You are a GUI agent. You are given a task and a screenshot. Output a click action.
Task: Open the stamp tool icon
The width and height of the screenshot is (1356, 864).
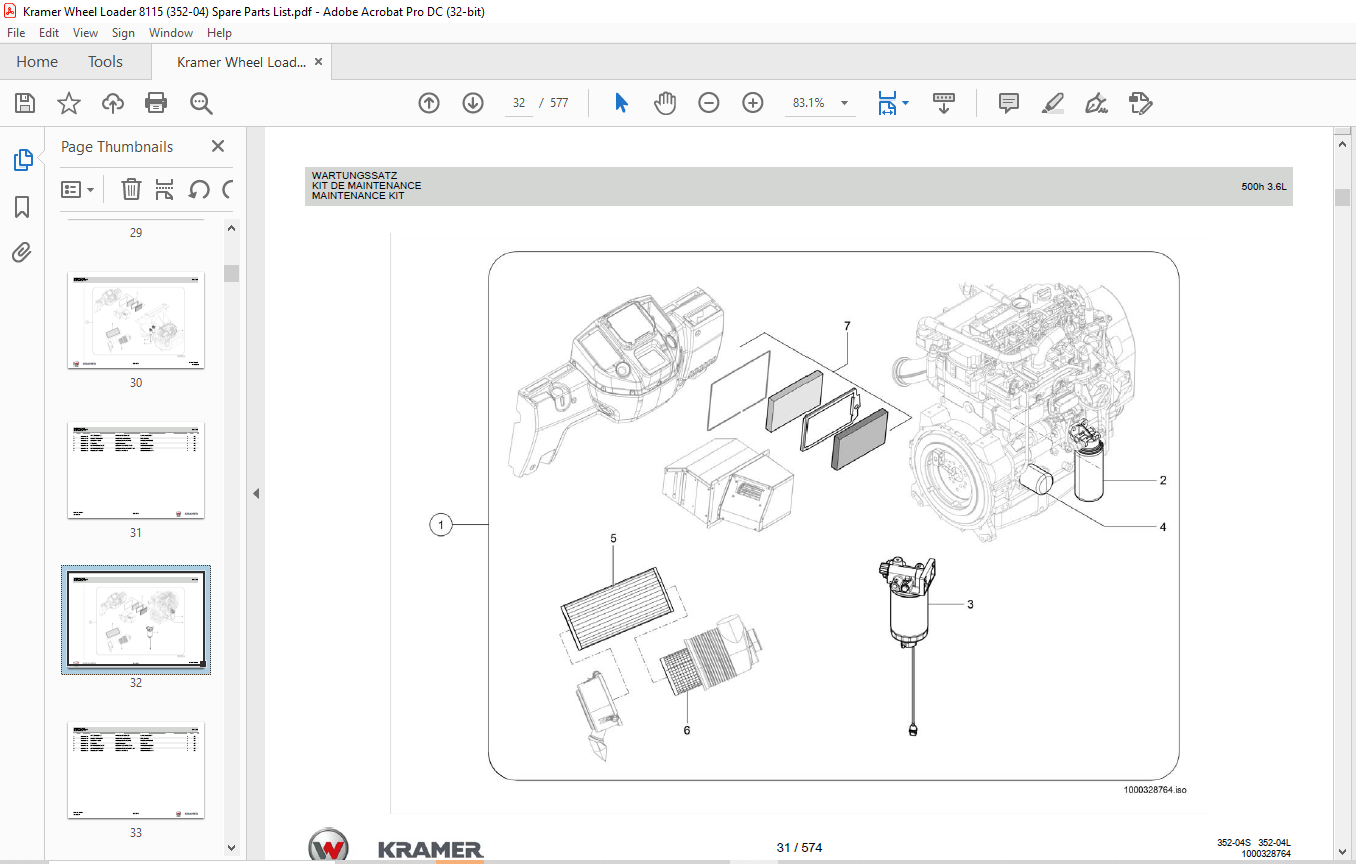click(1140, 103)
